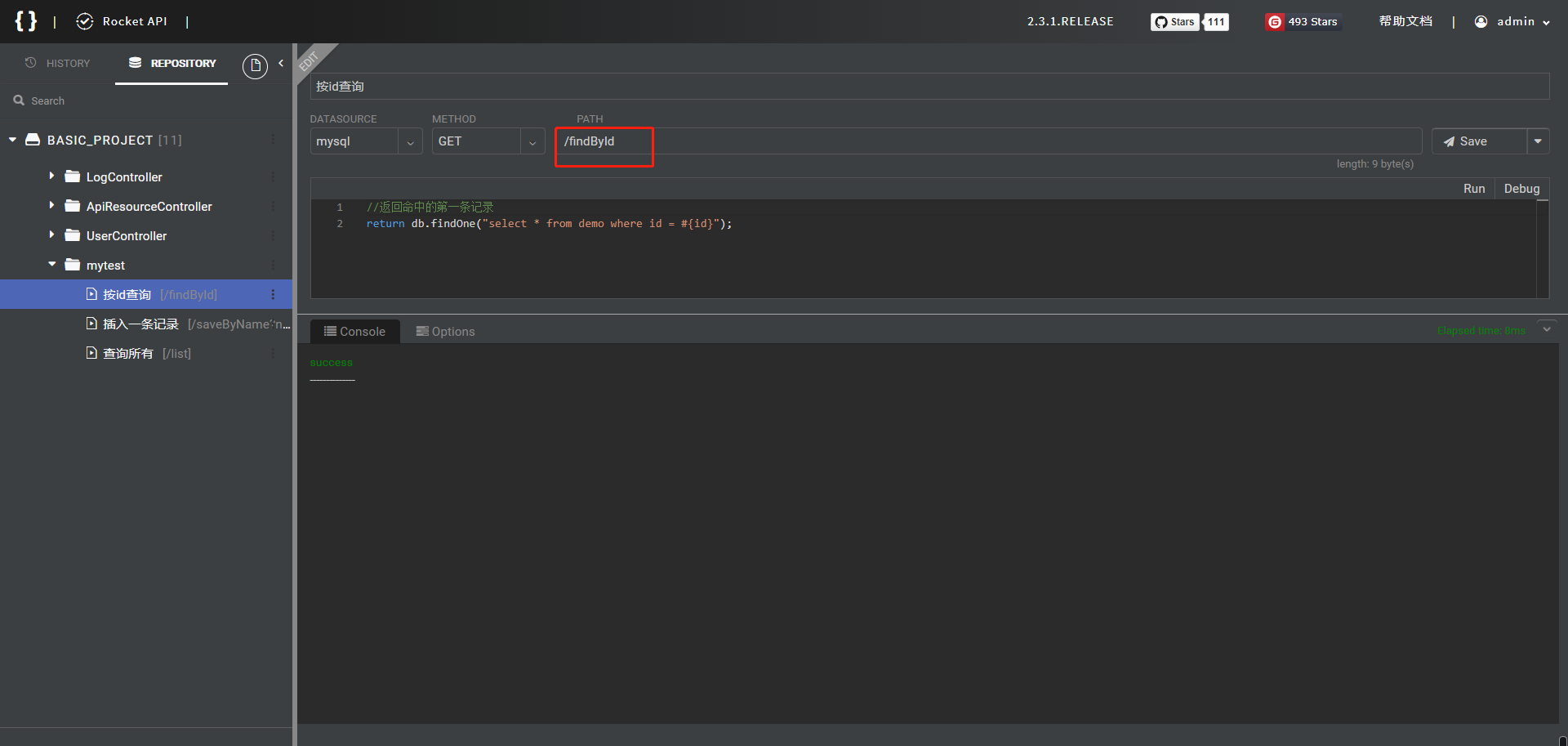Click the admin user avatar icon
Screen dimensions: 1568x746
pyautogui.click(x=1481, y=22)
